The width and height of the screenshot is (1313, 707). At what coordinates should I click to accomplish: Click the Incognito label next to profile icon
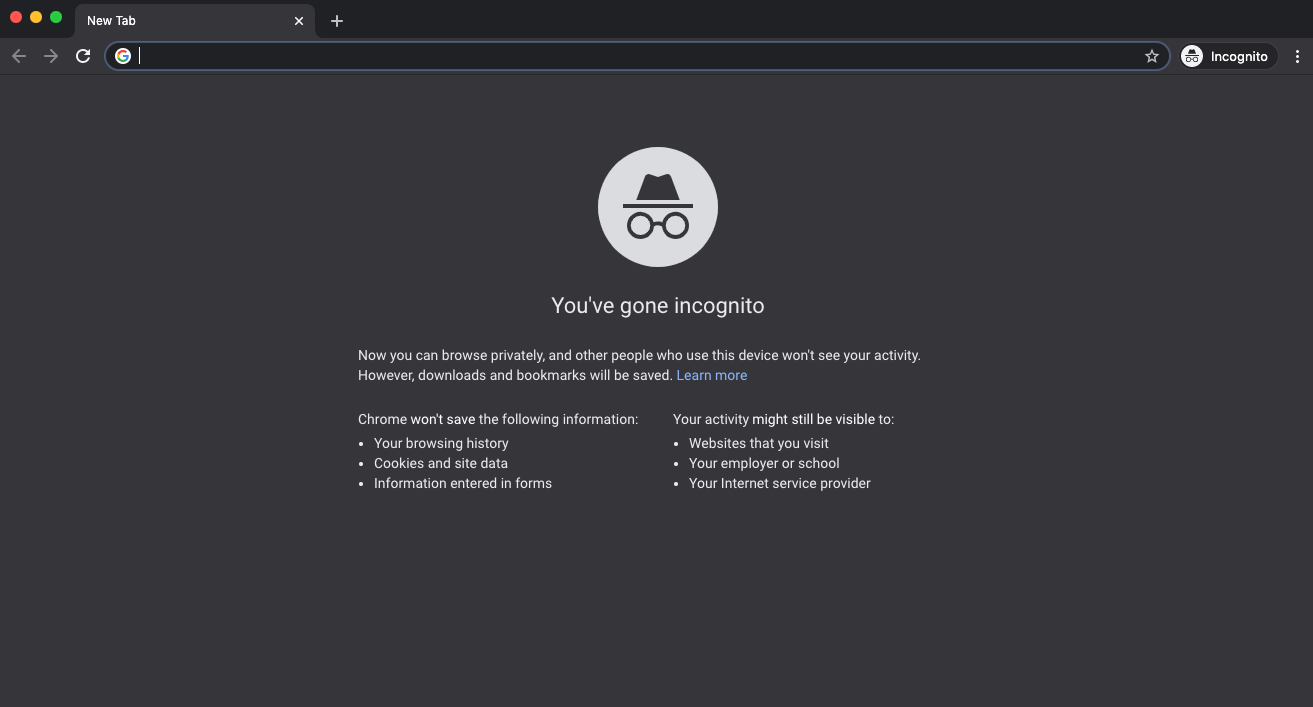pyautogui.click(x=1240, y=56)
